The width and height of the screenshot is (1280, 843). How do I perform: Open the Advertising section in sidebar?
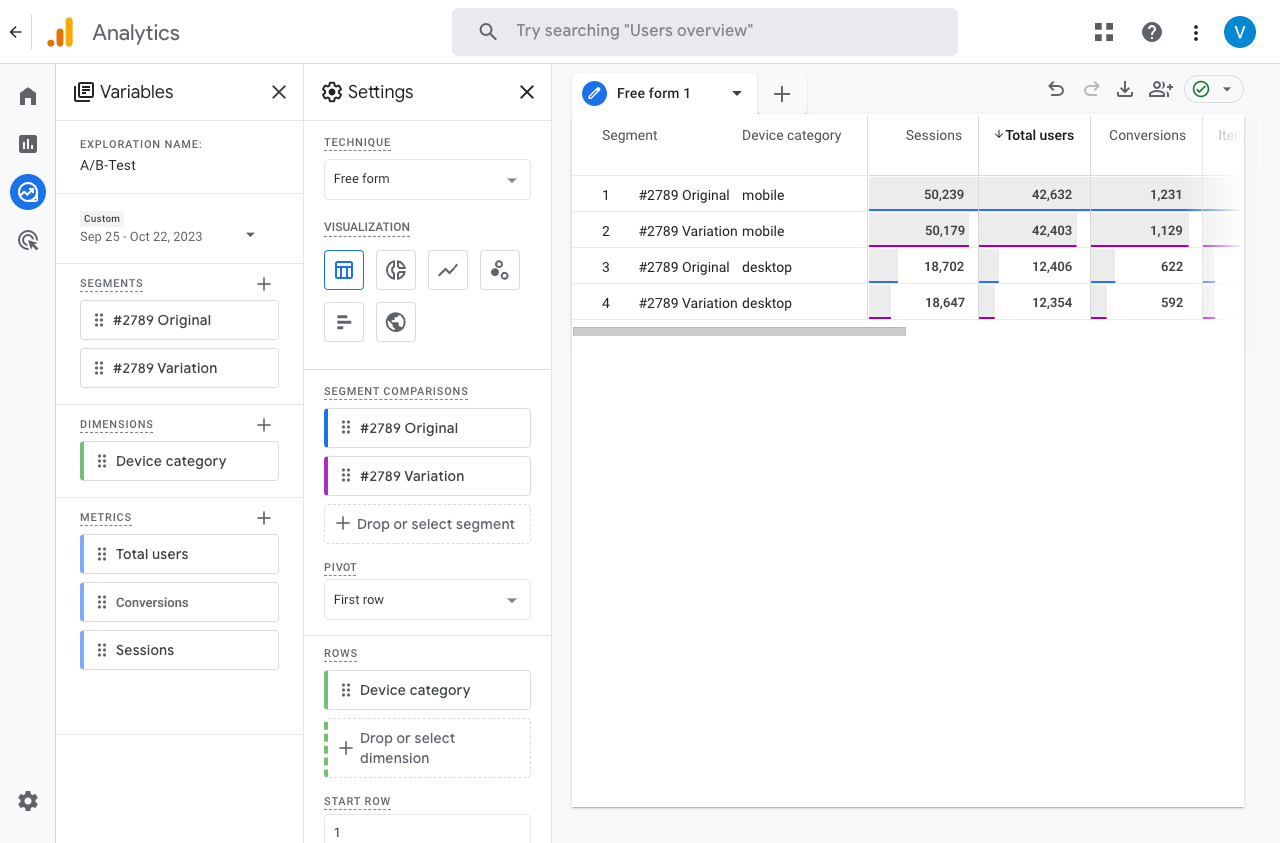pos(28,240)
